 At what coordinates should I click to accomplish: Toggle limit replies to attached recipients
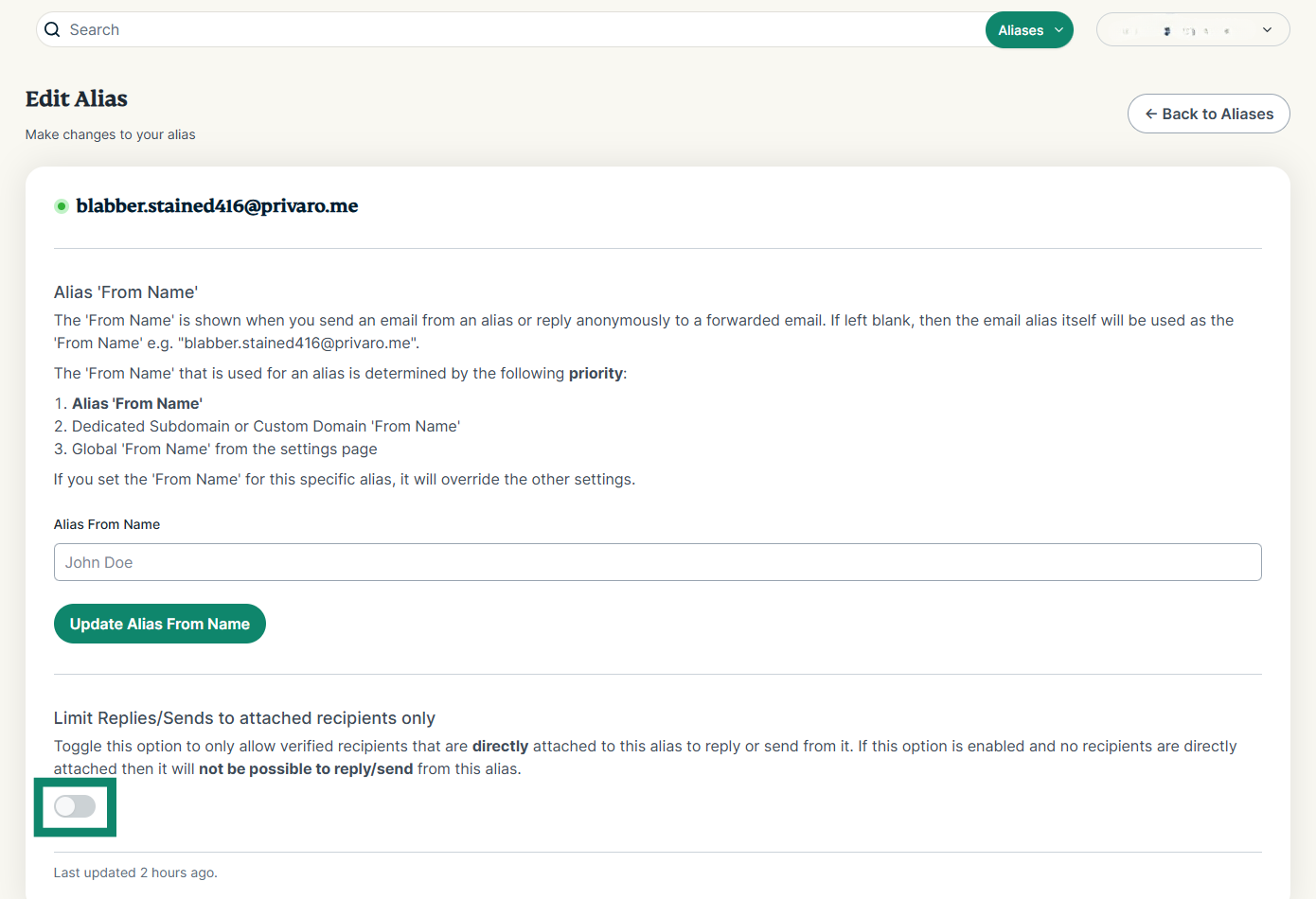tap(75, 806)
